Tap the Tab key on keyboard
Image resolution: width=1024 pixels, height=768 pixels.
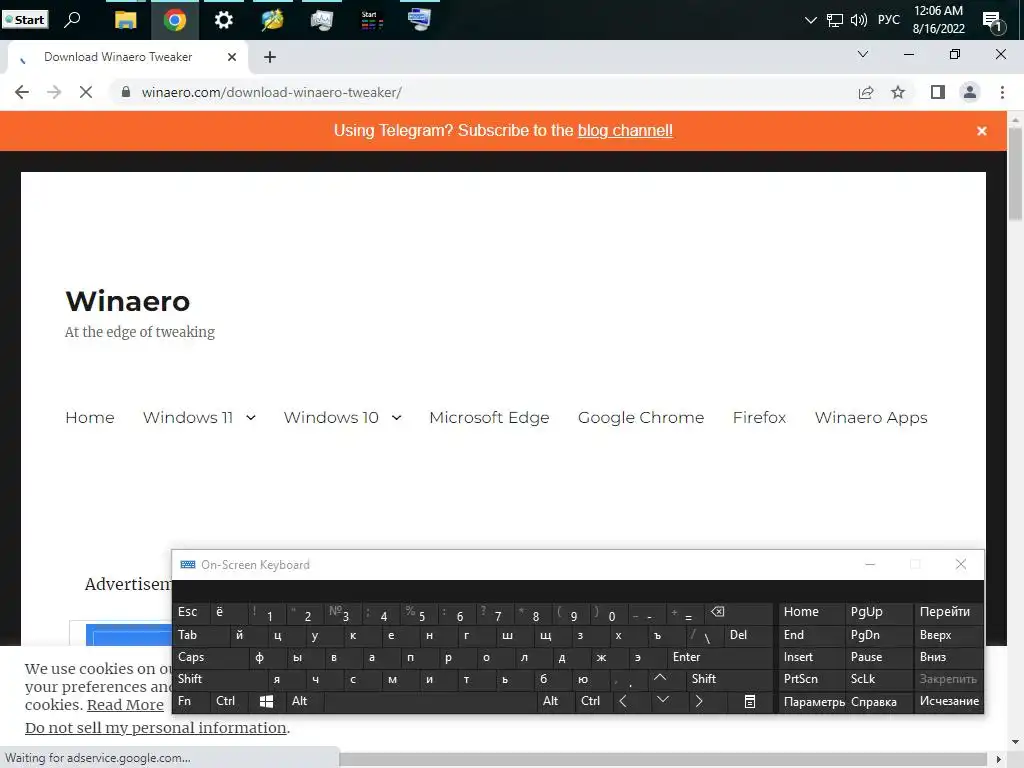click(x=200, y=635)
